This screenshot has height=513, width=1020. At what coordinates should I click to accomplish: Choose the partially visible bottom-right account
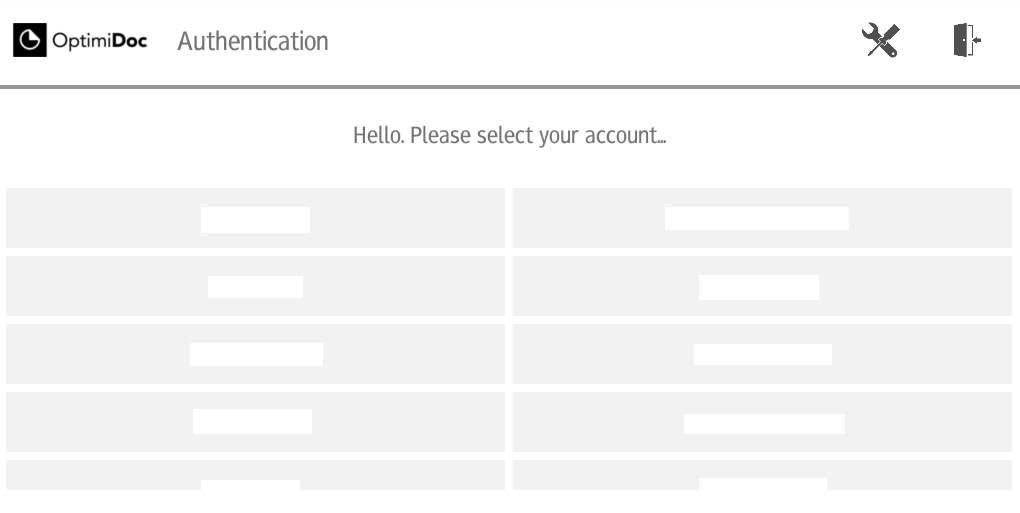(762, 475)
